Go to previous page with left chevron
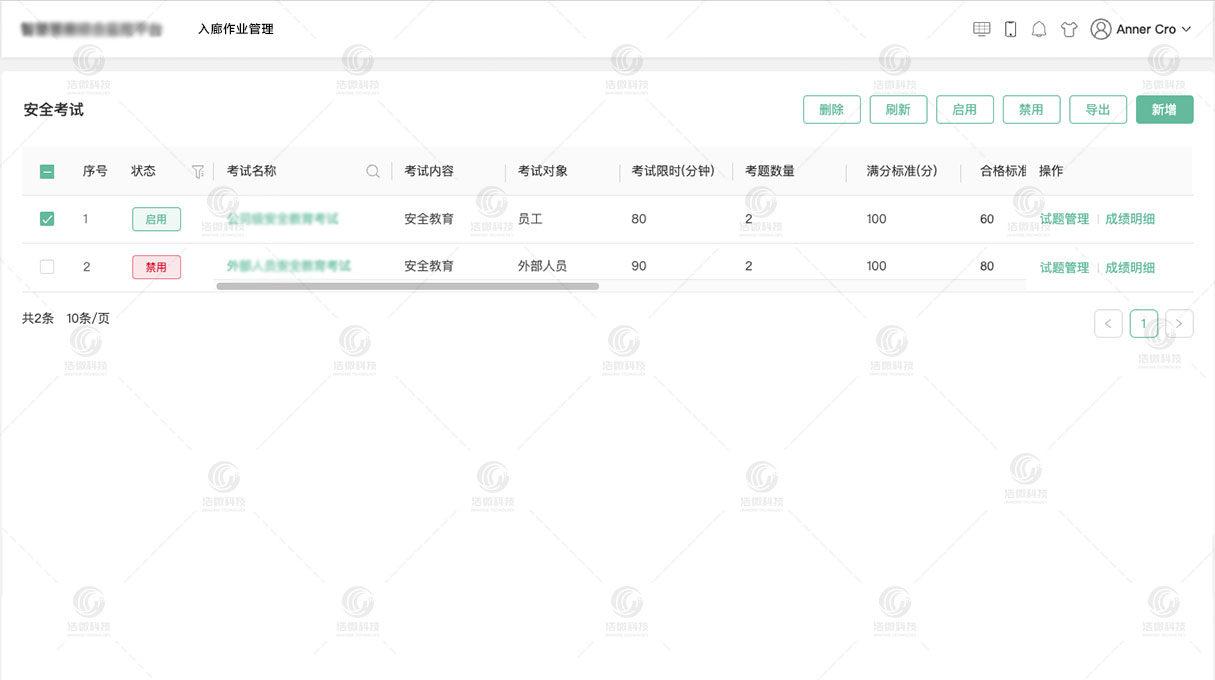 1108,323
